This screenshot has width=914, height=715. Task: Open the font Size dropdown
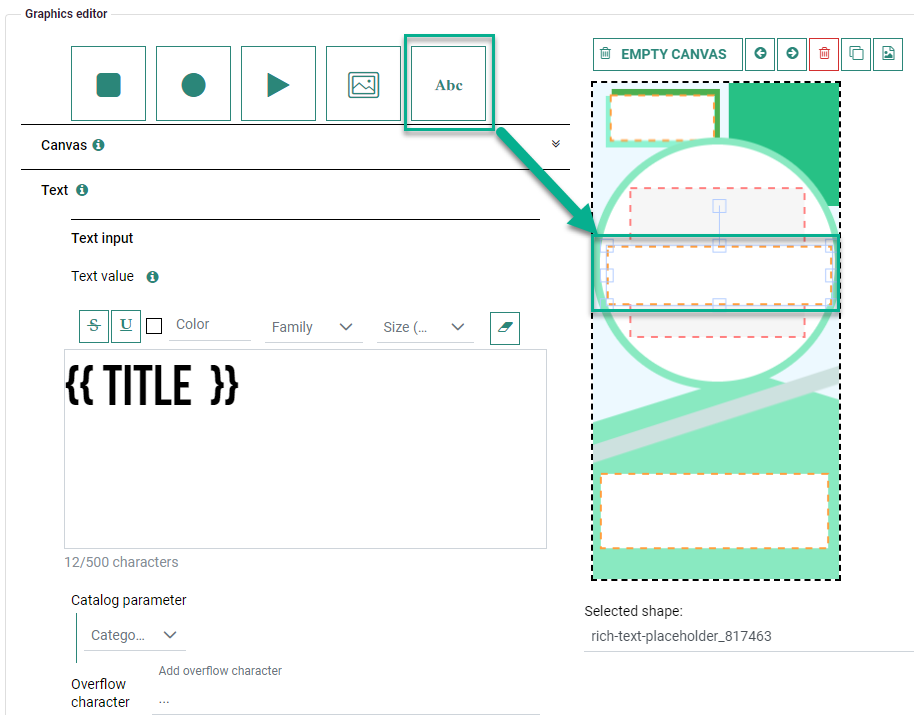[x=425, y=327]
